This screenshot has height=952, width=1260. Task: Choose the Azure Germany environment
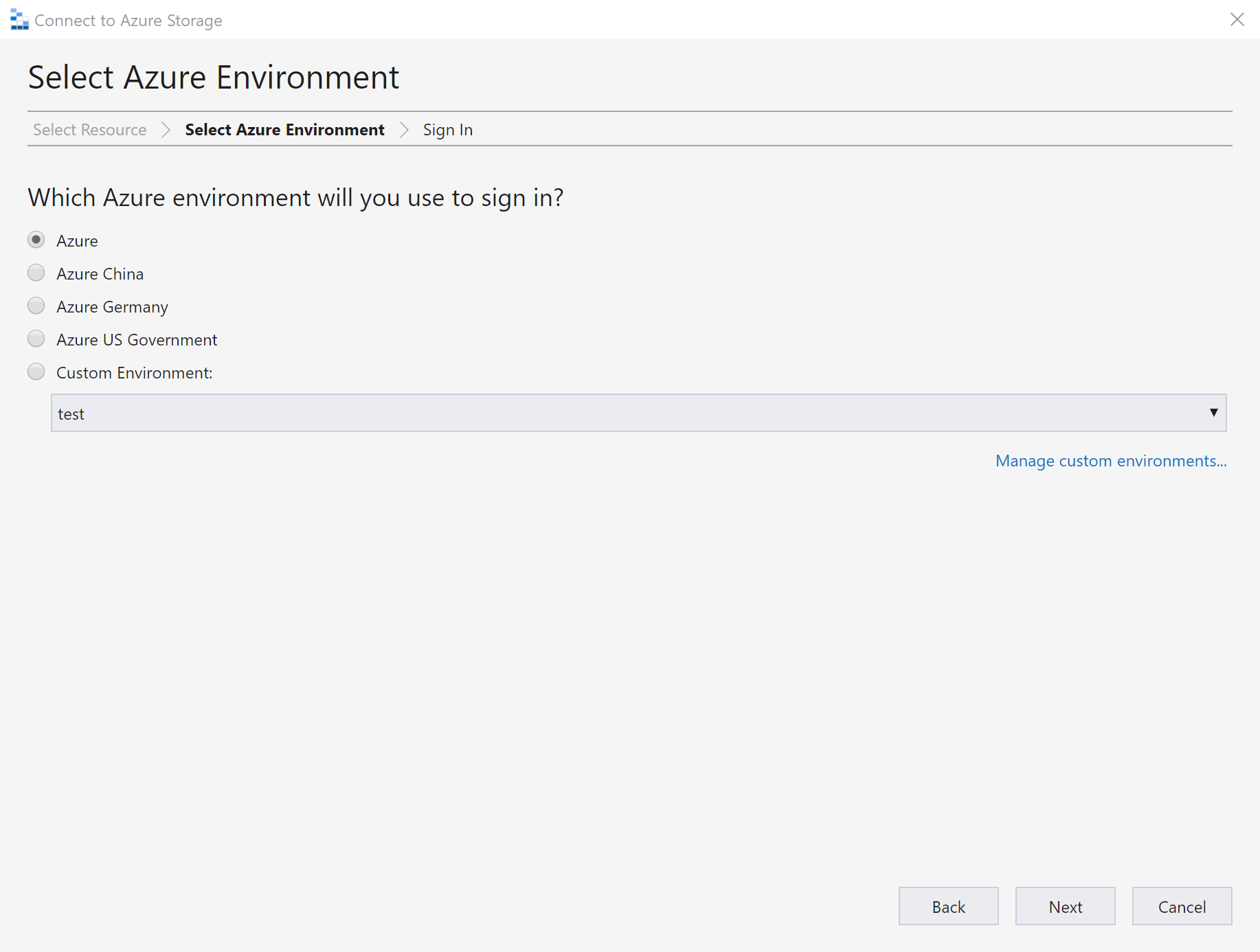click(36, 306)
